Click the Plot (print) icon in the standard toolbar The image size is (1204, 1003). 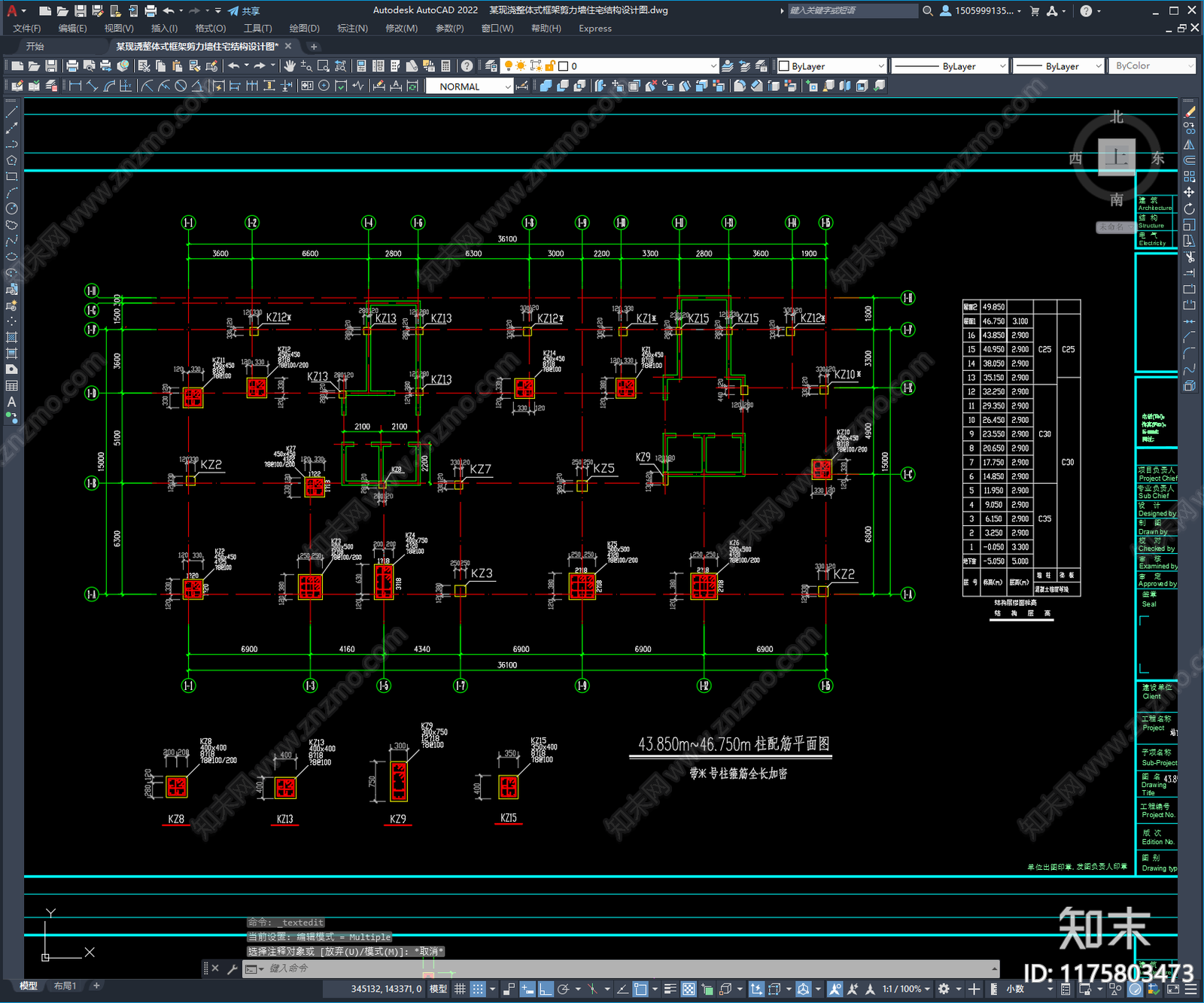coord(72,66)
